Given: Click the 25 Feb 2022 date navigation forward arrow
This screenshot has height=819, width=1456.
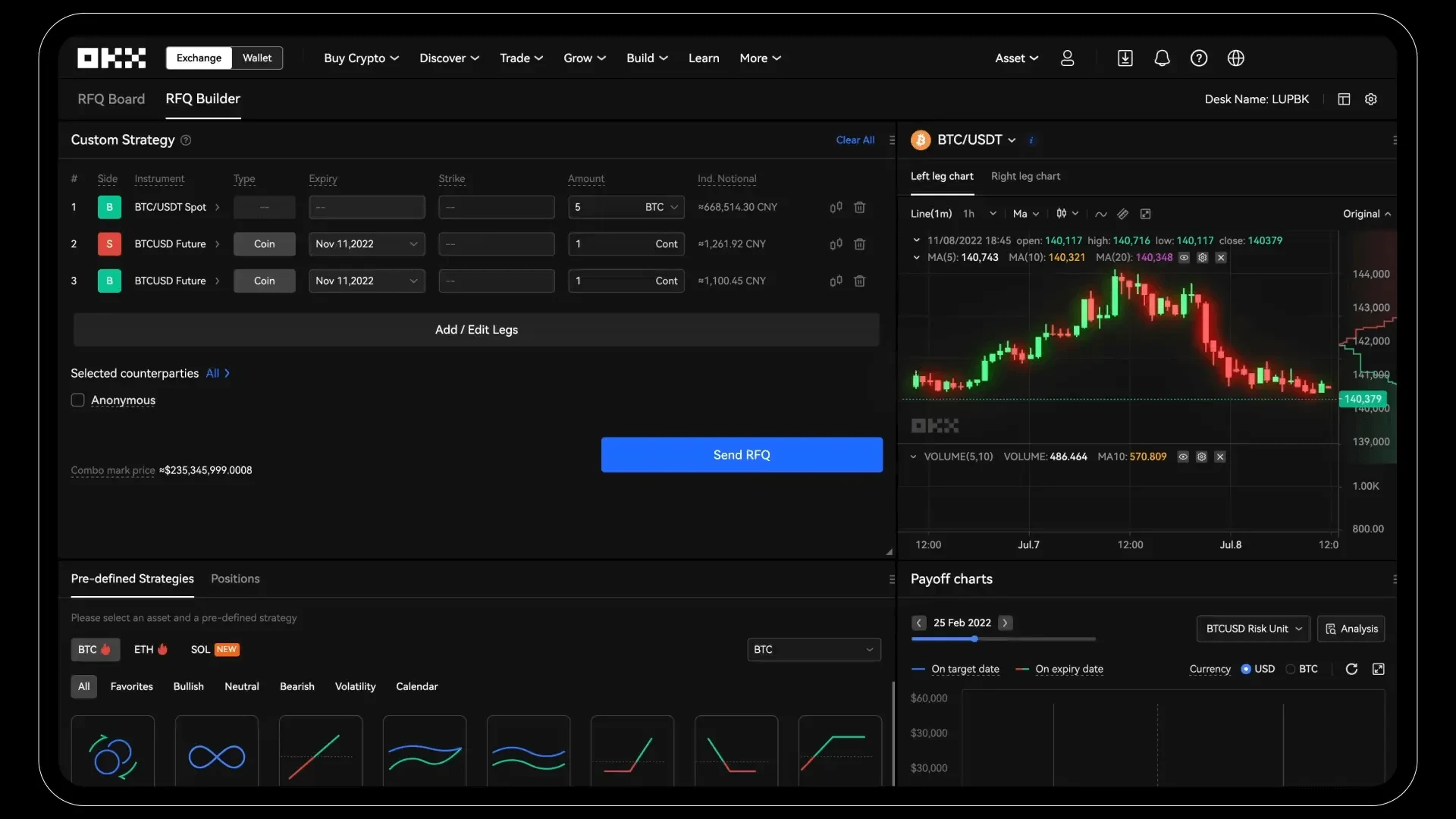Looking at the screenshot, I should (x=1003, y=622).
